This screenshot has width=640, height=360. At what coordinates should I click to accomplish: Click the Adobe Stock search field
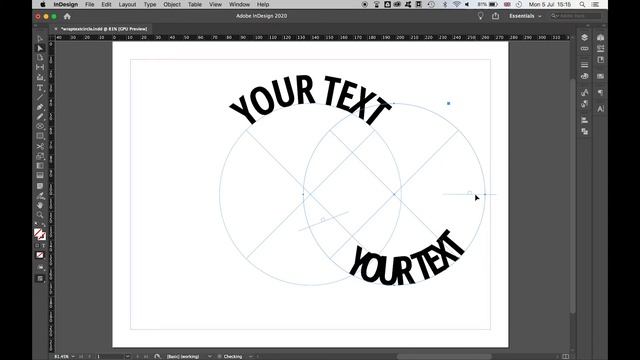point(576,16)
